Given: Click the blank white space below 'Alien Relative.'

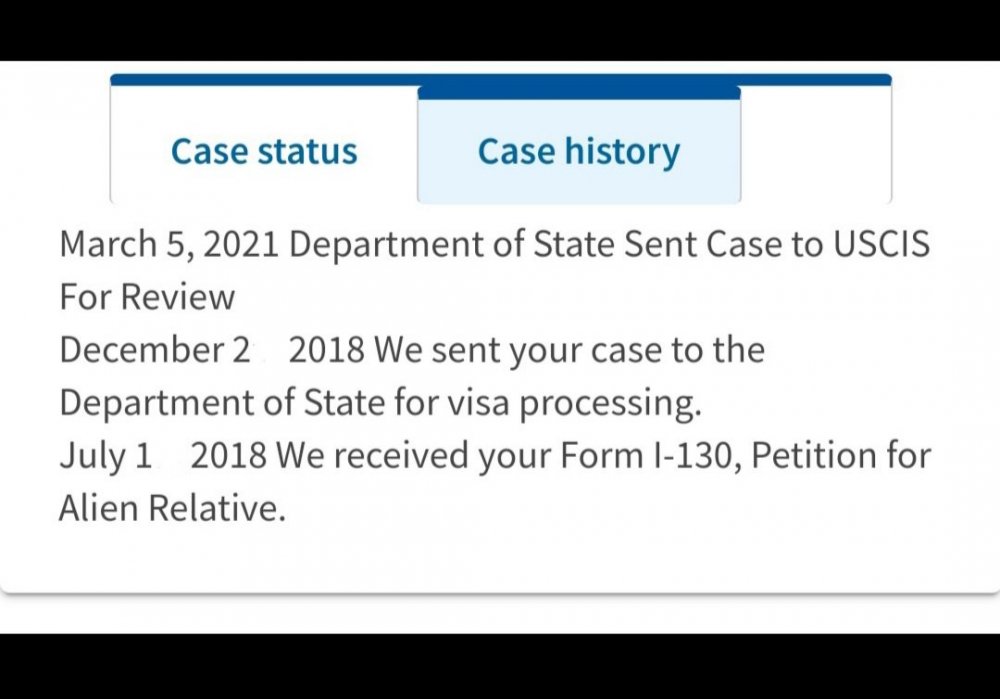Looking at the screenshot, I should click(x=500, y=558).
